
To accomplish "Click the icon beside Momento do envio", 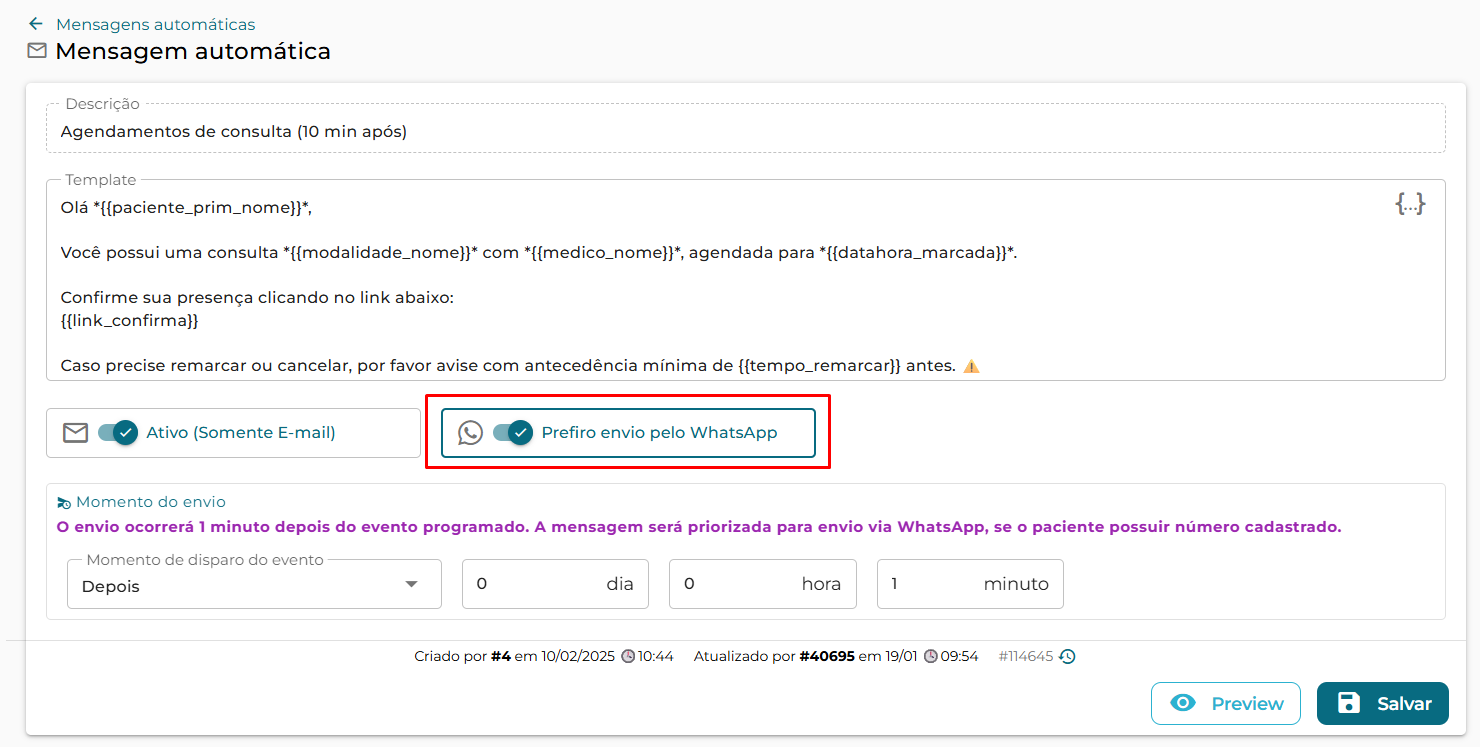I will [x=64, y=502].
